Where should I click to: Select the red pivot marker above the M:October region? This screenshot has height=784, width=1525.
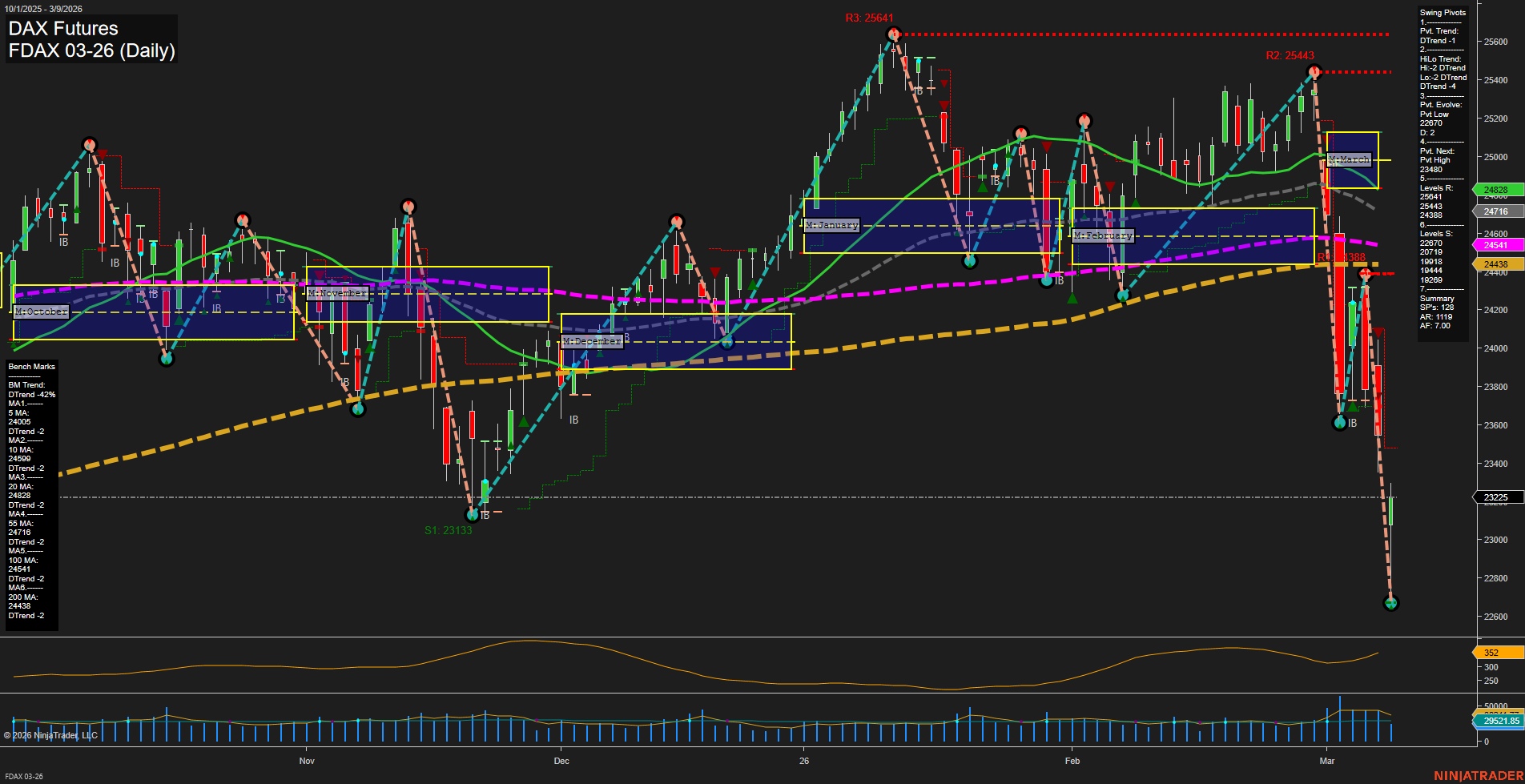coord(89,146)
